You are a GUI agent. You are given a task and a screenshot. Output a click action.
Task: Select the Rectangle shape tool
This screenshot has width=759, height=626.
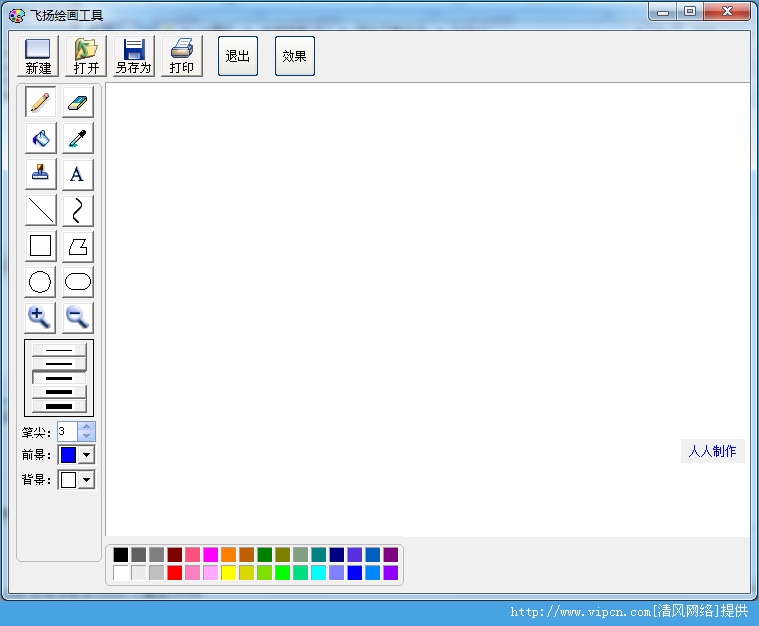coord(41,246)
